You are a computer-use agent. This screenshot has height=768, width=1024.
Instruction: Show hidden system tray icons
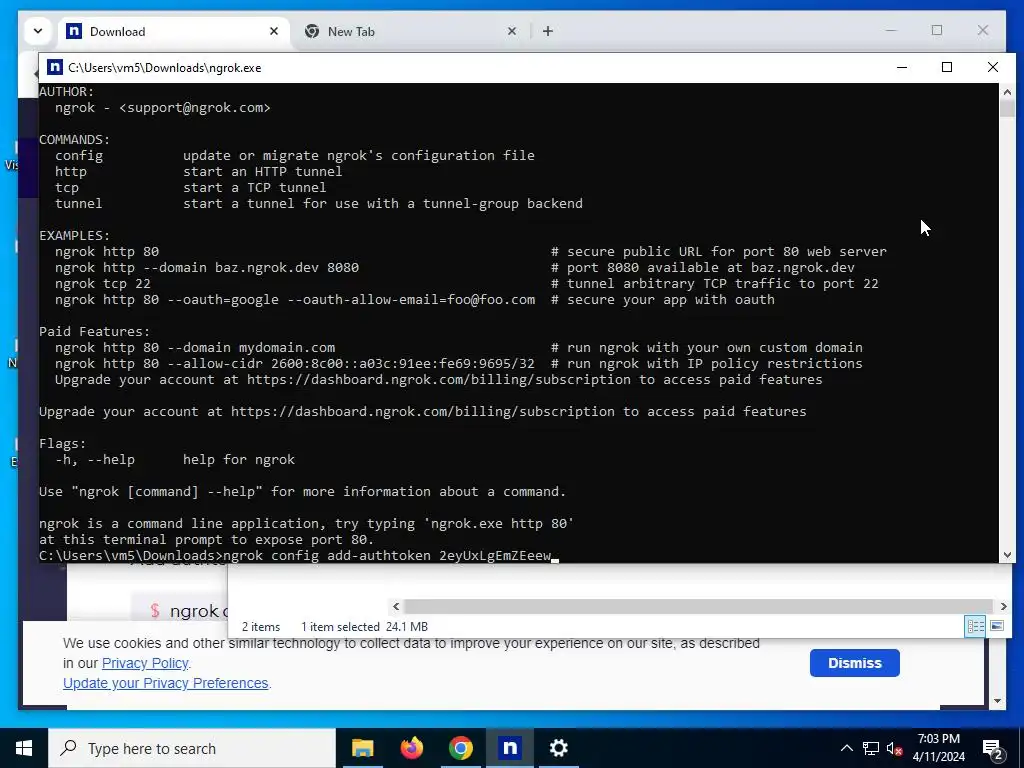[x=846, y=748]
